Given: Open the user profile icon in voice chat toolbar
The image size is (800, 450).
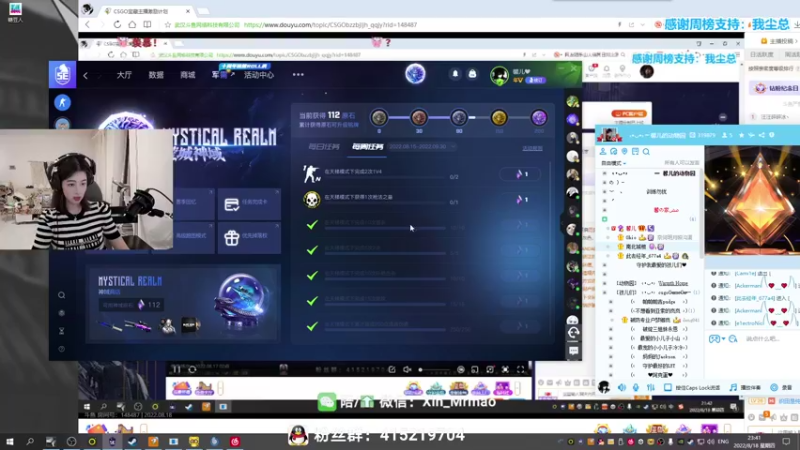Looking at the screenshot, I should [603, 152].
